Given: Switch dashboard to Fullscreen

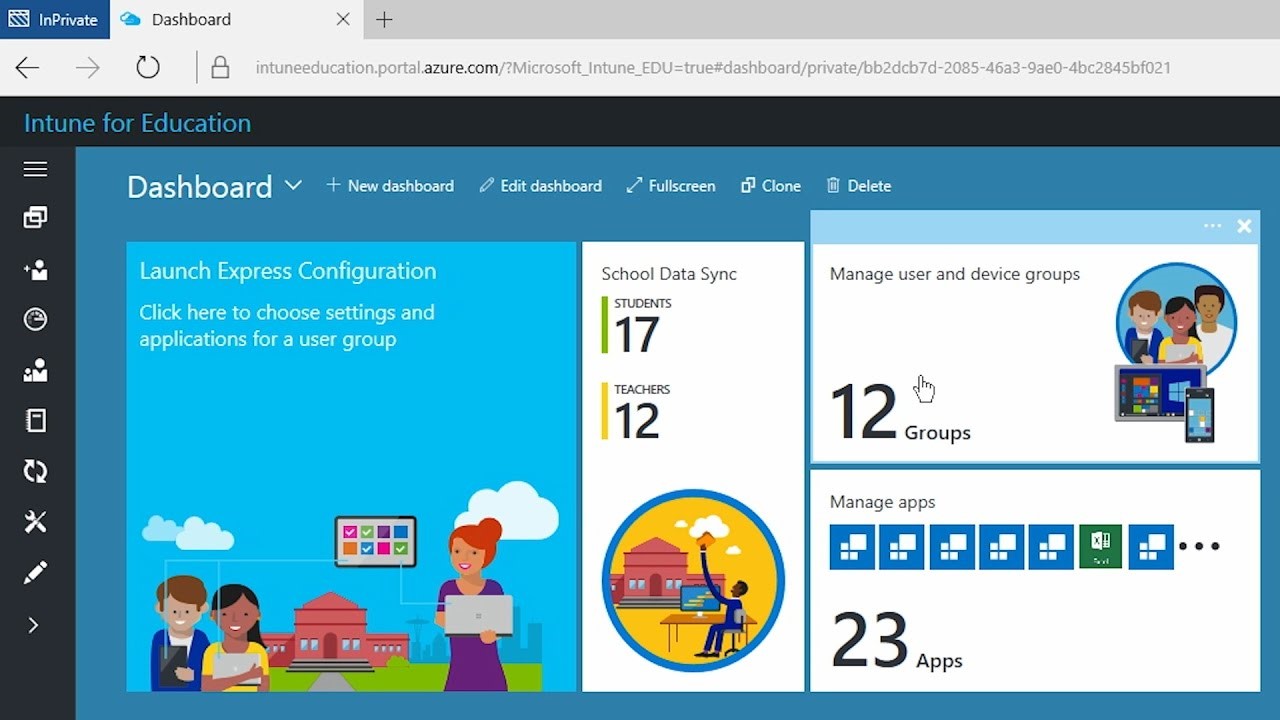Looking at the screenshot, I should point(671,186).
